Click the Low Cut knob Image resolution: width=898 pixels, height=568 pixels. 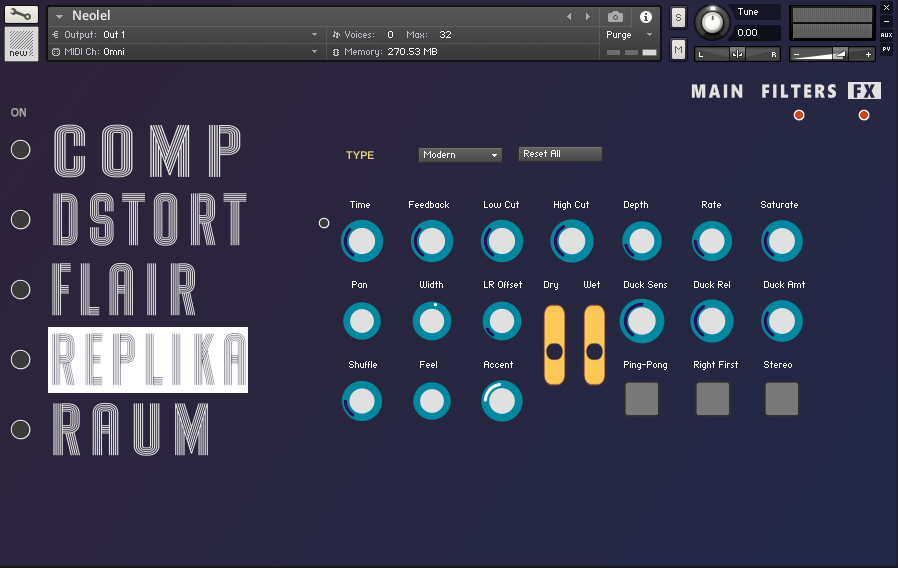coord(502,241)
